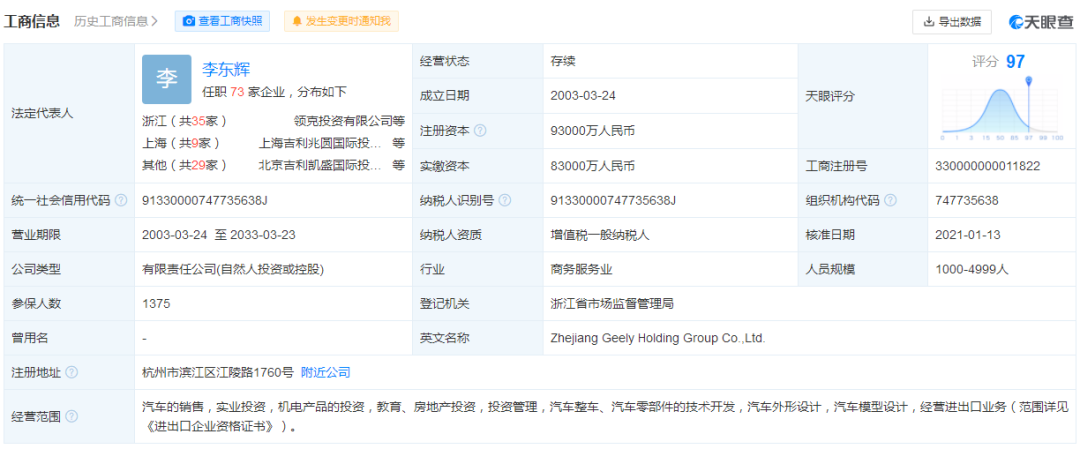Click help icon next to 注册地址
The height and width of the screenshot is (449, 1080).
(x=72, y=373)
